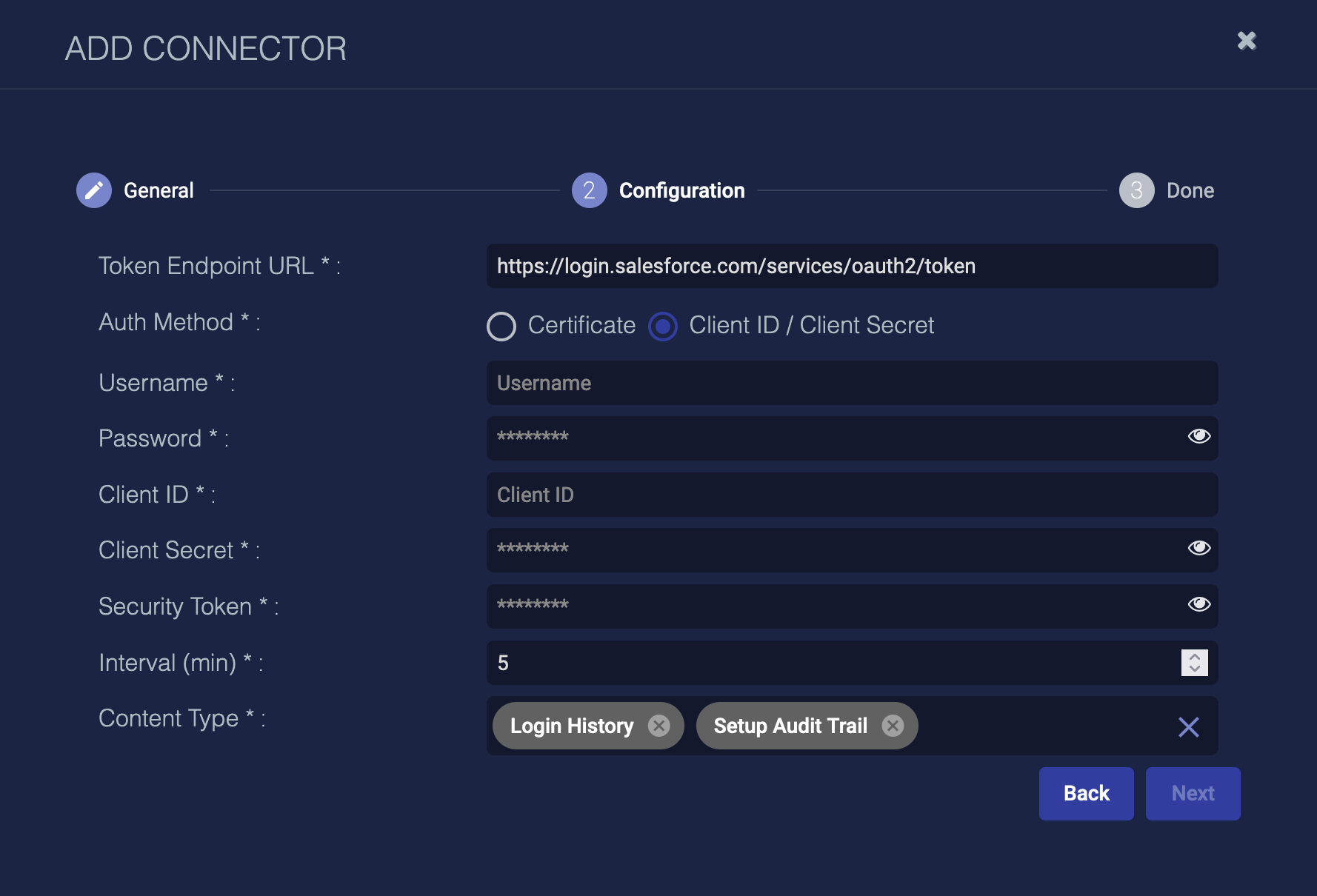Show the Password field value

[1198, 436]
